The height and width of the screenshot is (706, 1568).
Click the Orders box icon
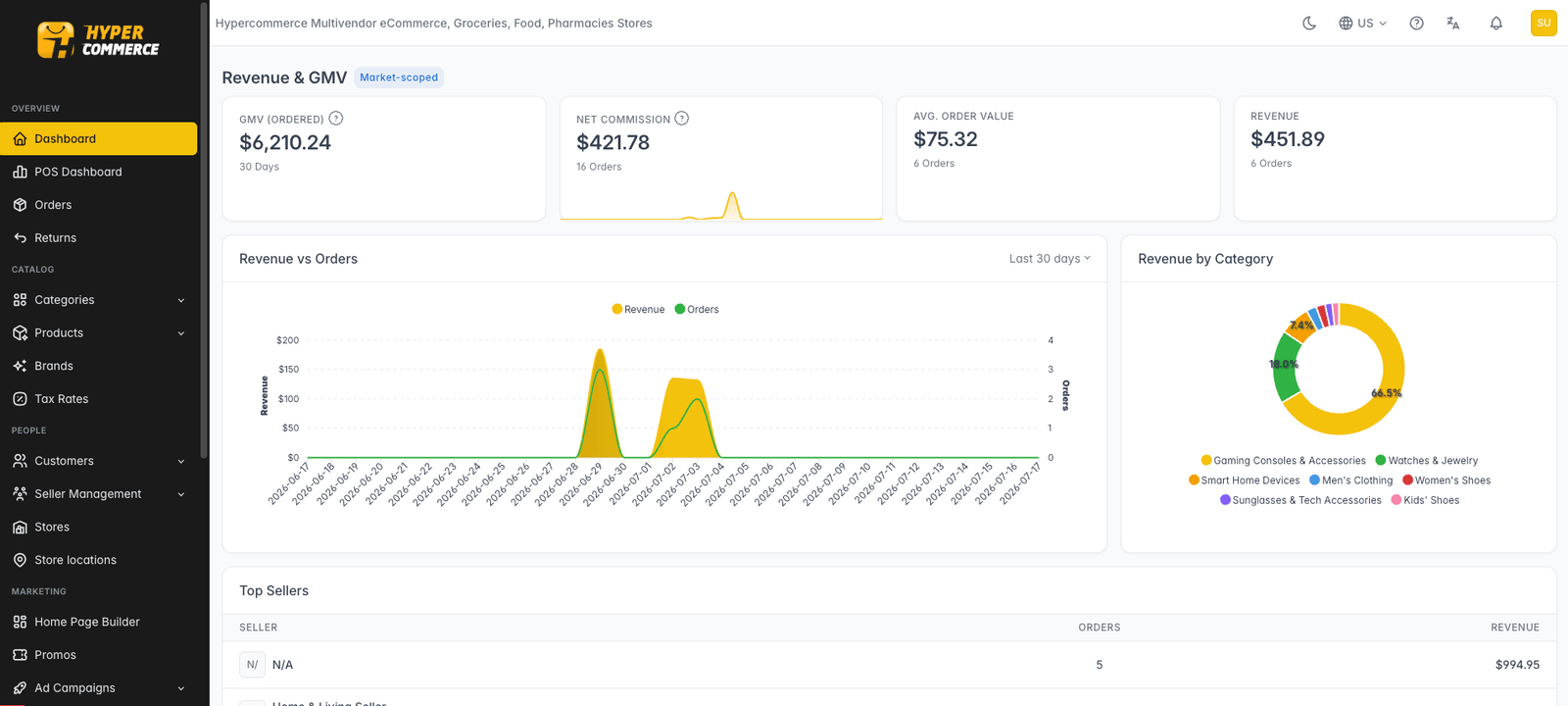pyautogui.click(x=20, y=205)
